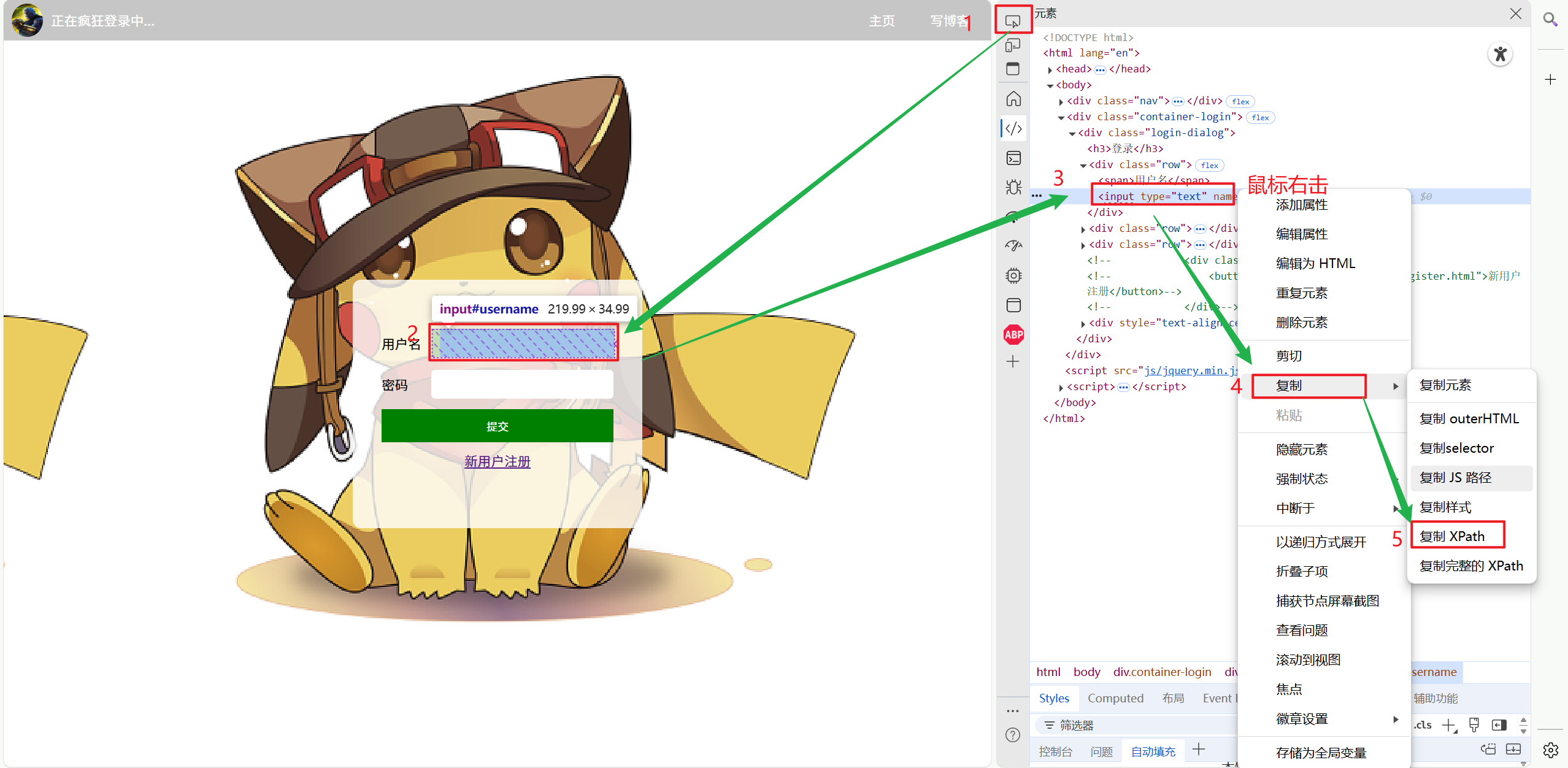Open the Welcome home icon in DevTools
This screenshot has height=768, width=1568.
tap(1013, 99)
